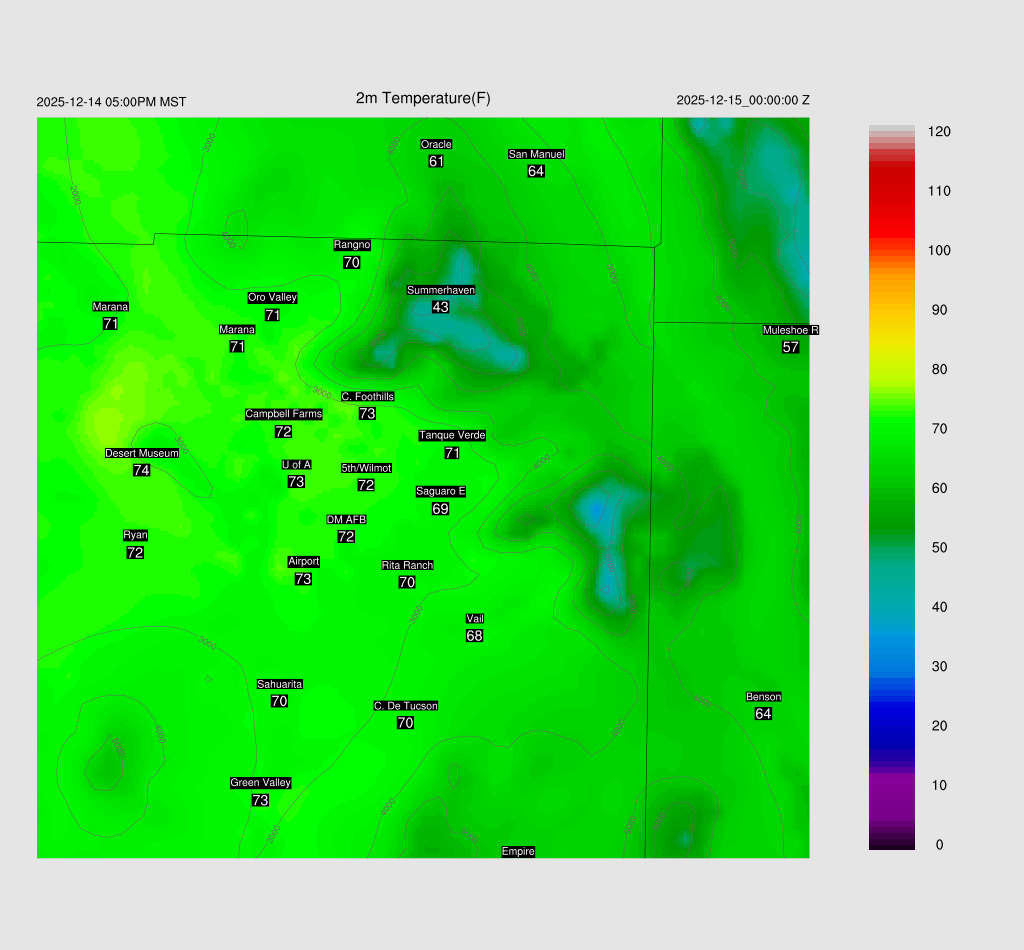Click the San Manuel station label
Screen dimensions: 1024x950
pyautogui.click(x=536, y=154)
